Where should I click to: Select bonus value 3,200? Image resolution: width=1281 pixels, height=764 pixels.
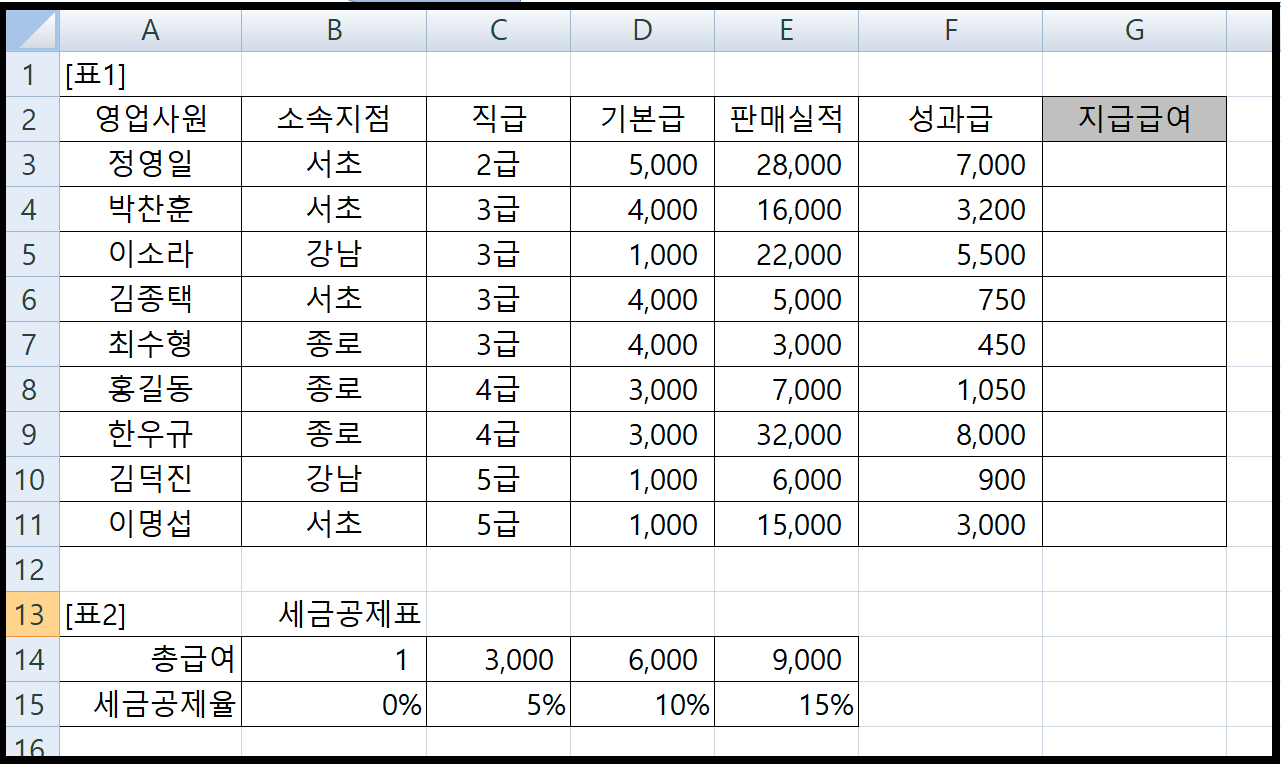[950, 209]
